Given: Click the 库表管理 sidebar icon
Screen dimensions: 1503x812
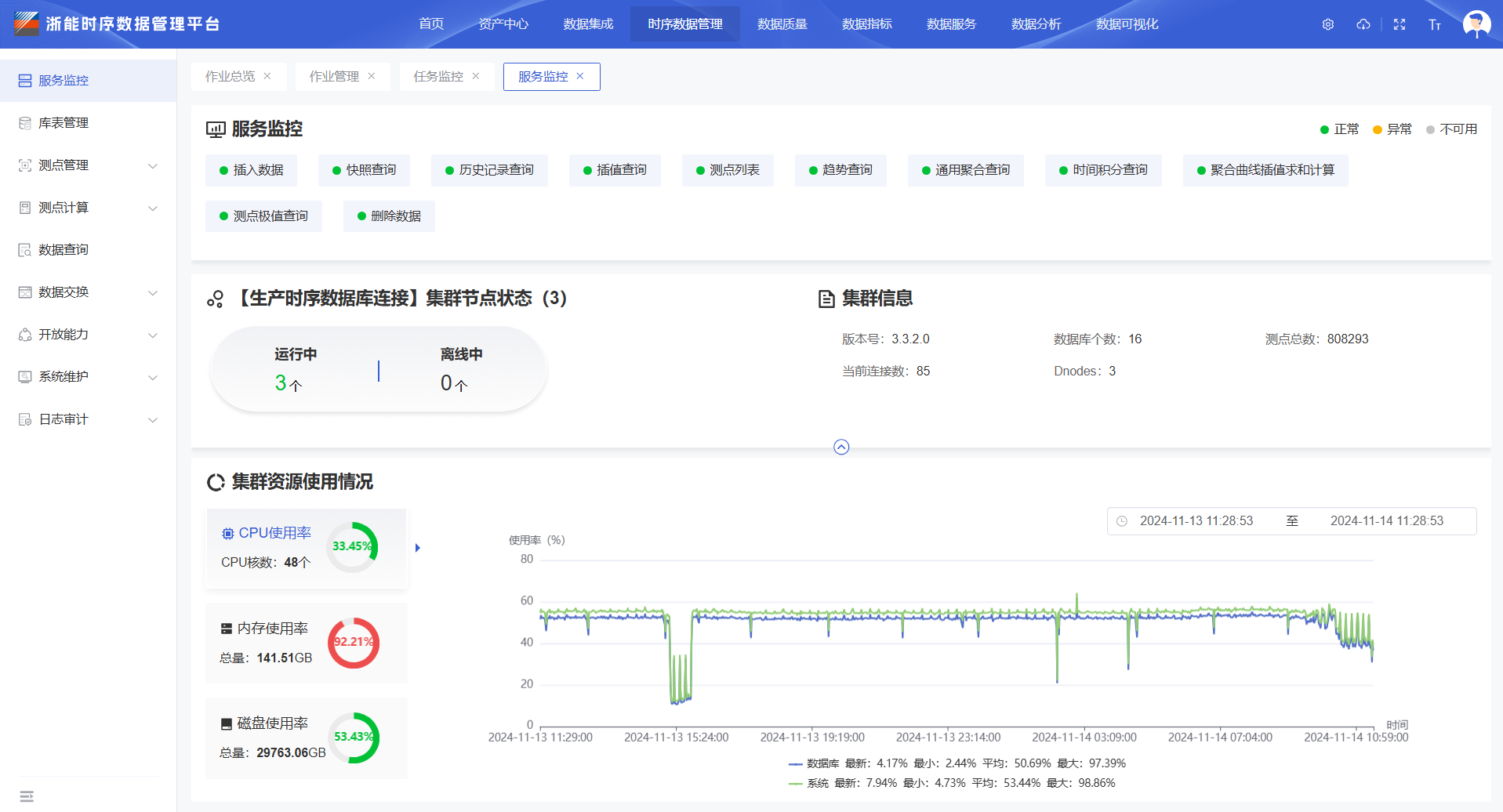Looking at the screenshot, I should click(25, 123).
